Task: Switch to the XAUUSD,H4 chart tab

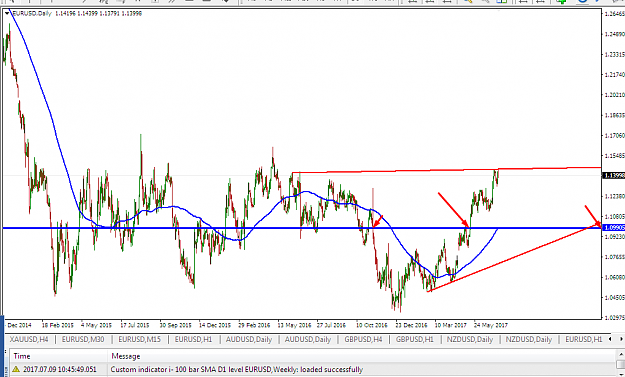Action: pyautogui.click(x=29, y=340)
